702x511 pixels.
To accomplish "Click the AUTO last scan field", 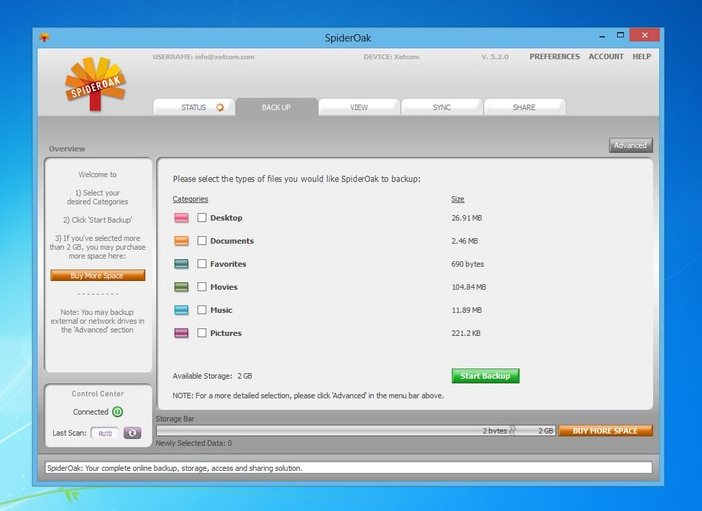I will (105, 433).
